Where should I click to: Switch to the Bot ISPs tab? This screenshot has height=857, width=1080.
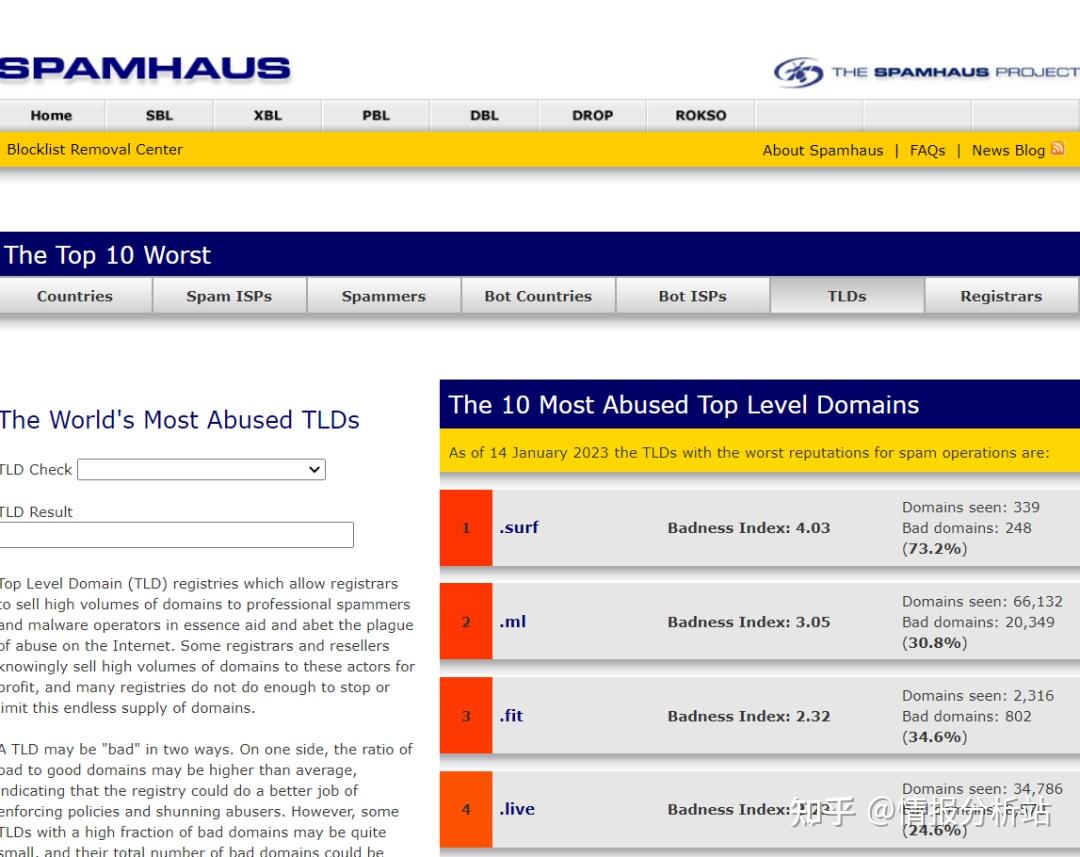click(692, 296)
